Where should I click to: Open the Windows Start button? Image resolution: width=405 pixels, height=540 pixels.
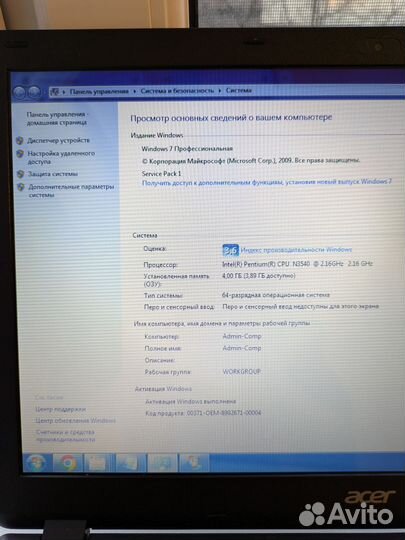36,463
